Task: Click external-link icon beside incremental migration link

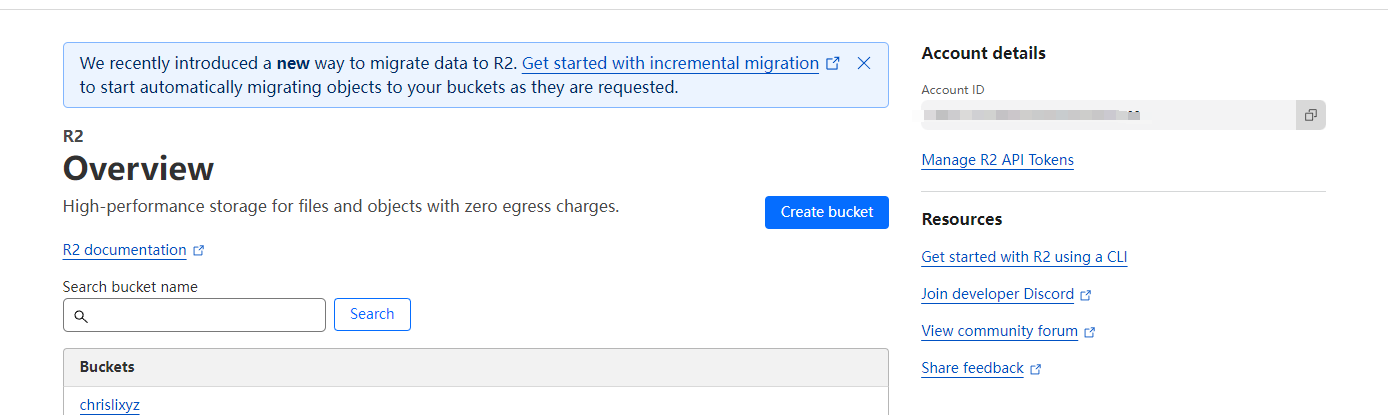Action: coord(833,64)
